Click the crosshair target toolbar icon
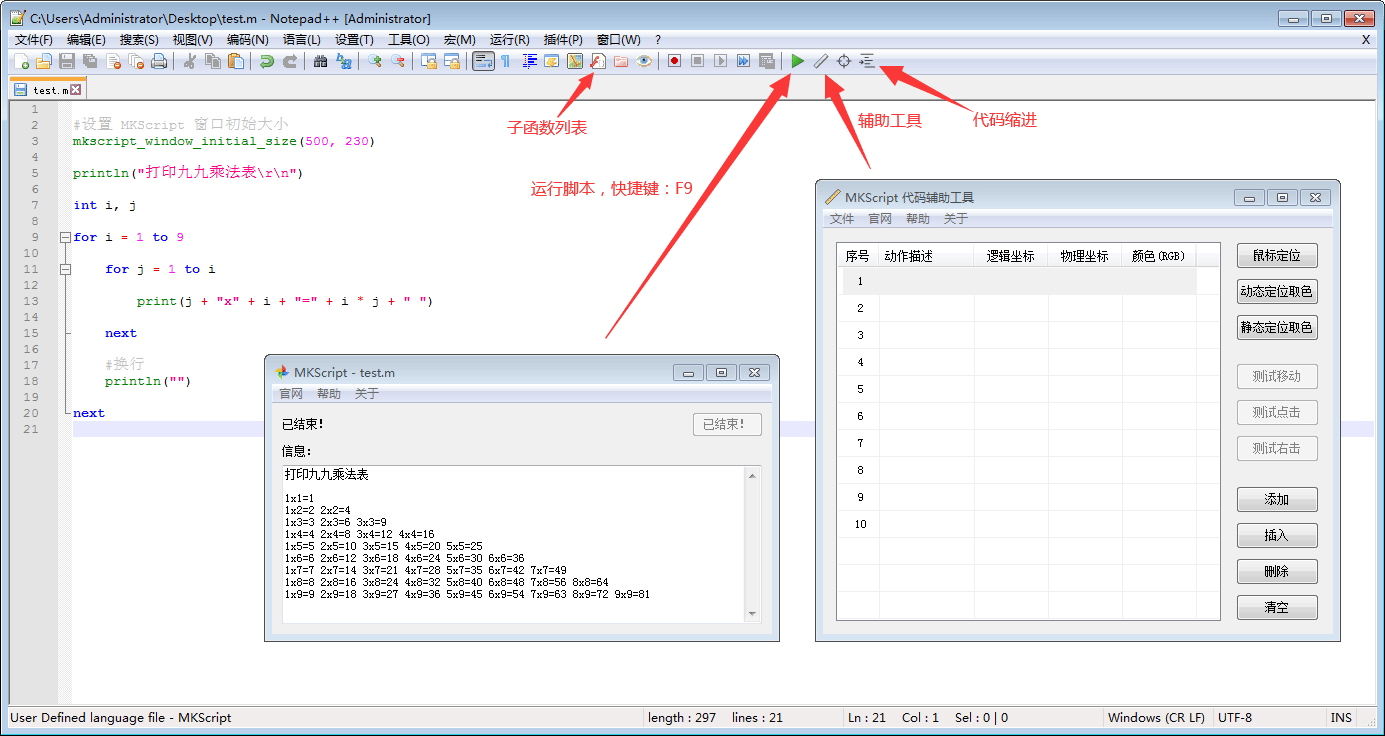Image resolution: width=1385 pixels, height=736 pixels. [843, 61]
